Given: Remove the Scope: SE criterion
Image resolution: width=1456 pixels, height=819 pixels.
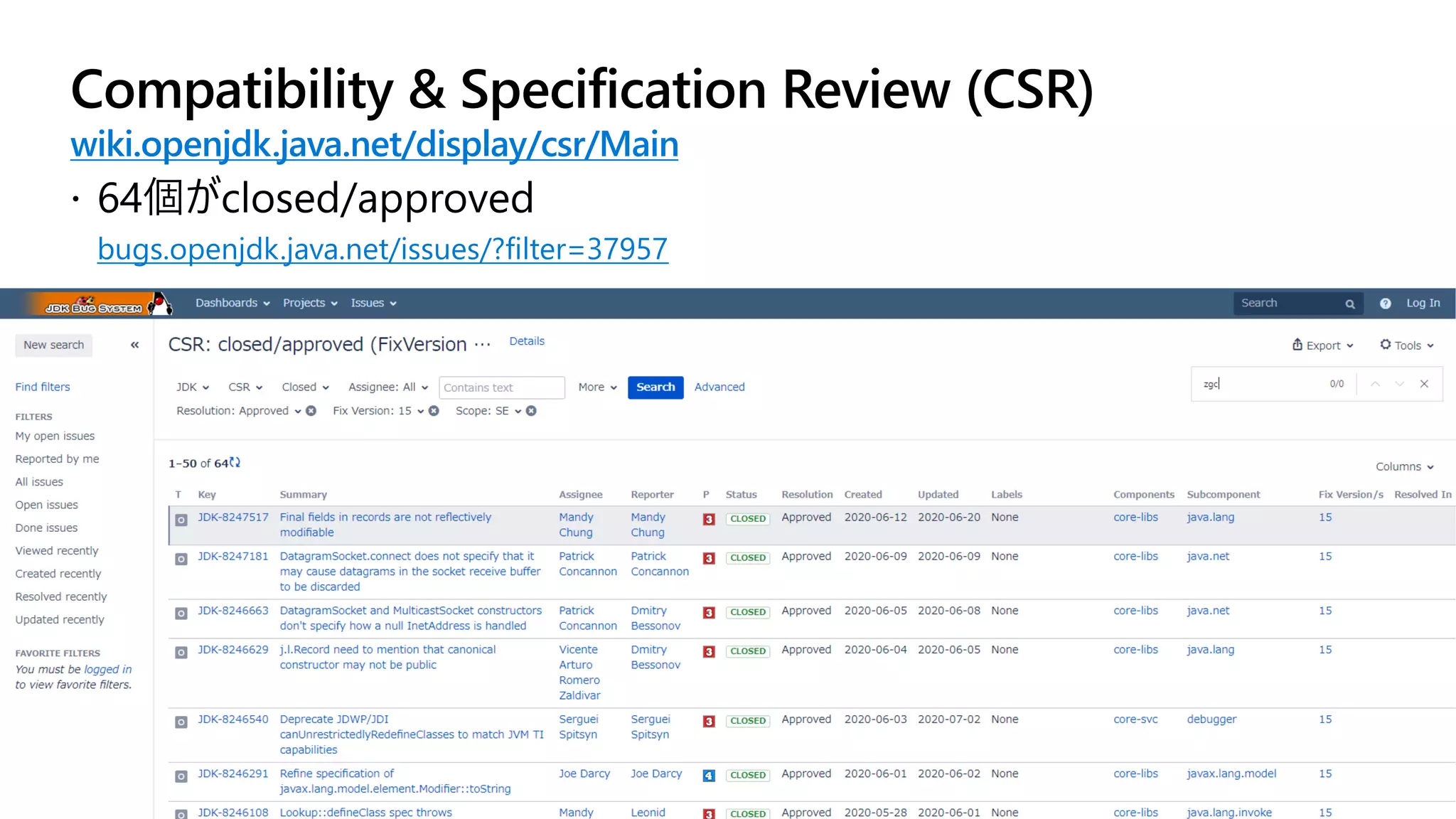Looking at the screenshot, I should pyautogui.click(x=531, y=411).
